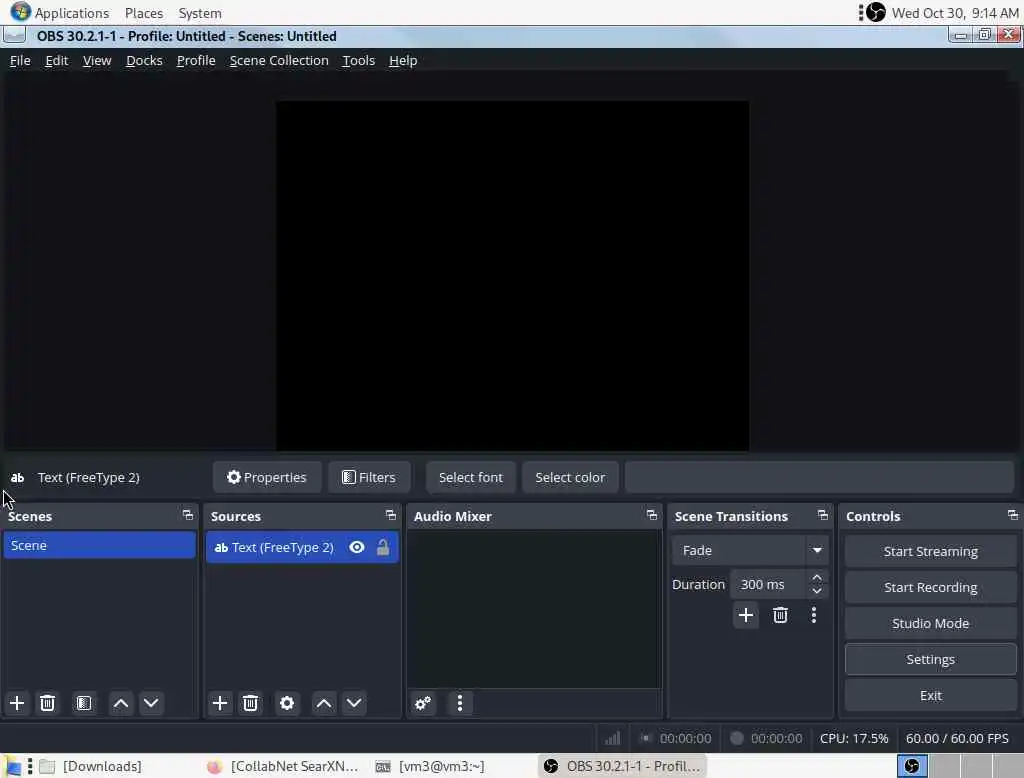Open the Tools menu
The height and width of the screenshot is (778, 1024).
(359, 60)
